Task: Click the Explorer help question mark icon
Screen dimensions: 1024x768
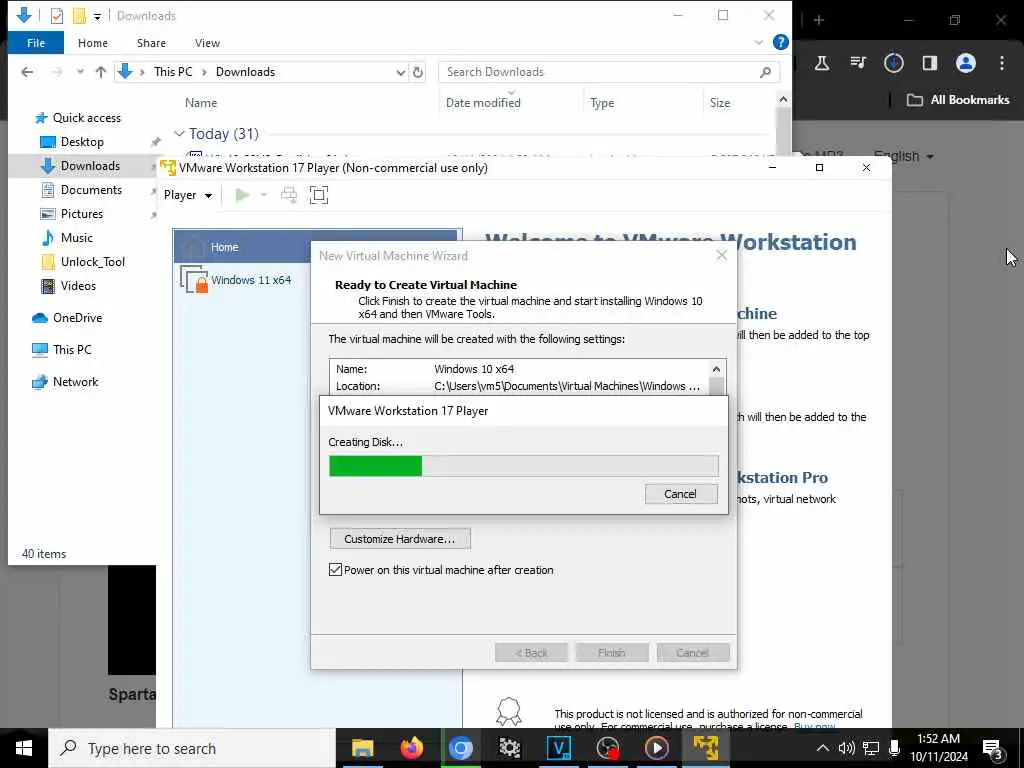Action: pyautogui.click(x=780, y=42)
